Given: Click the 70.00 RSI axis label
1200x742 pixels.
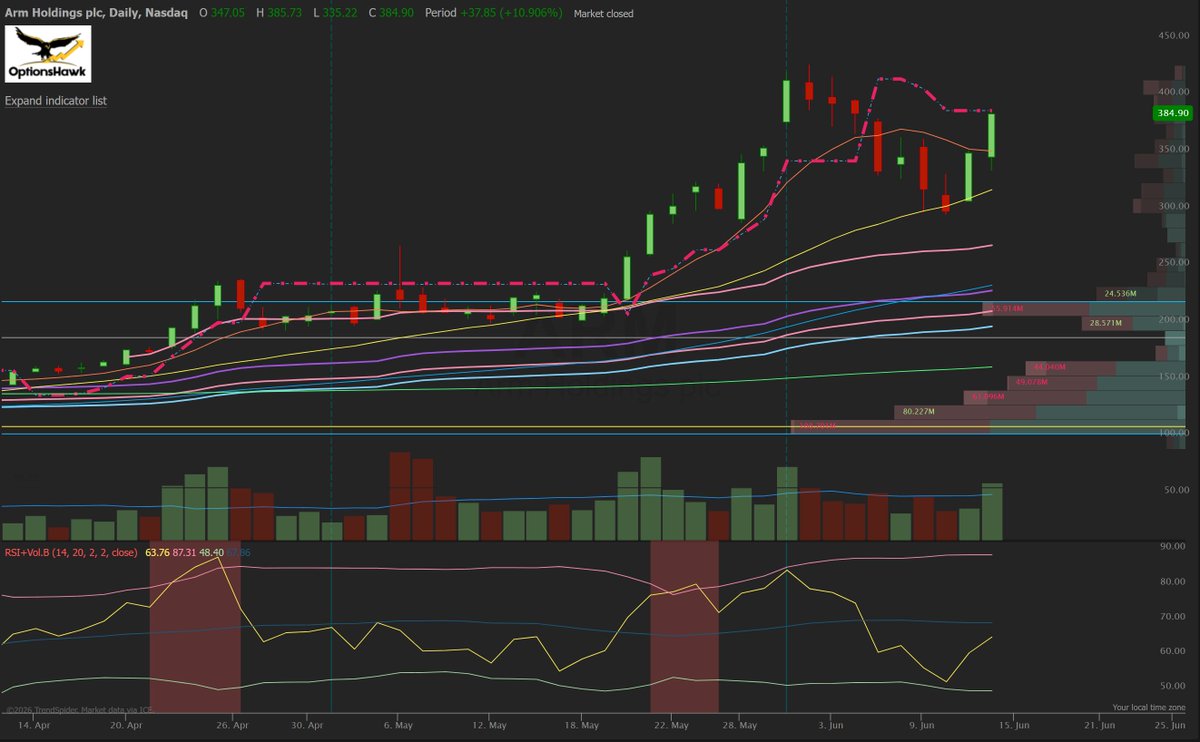Looking at the screenshot, I should (x=1173, y=616).
